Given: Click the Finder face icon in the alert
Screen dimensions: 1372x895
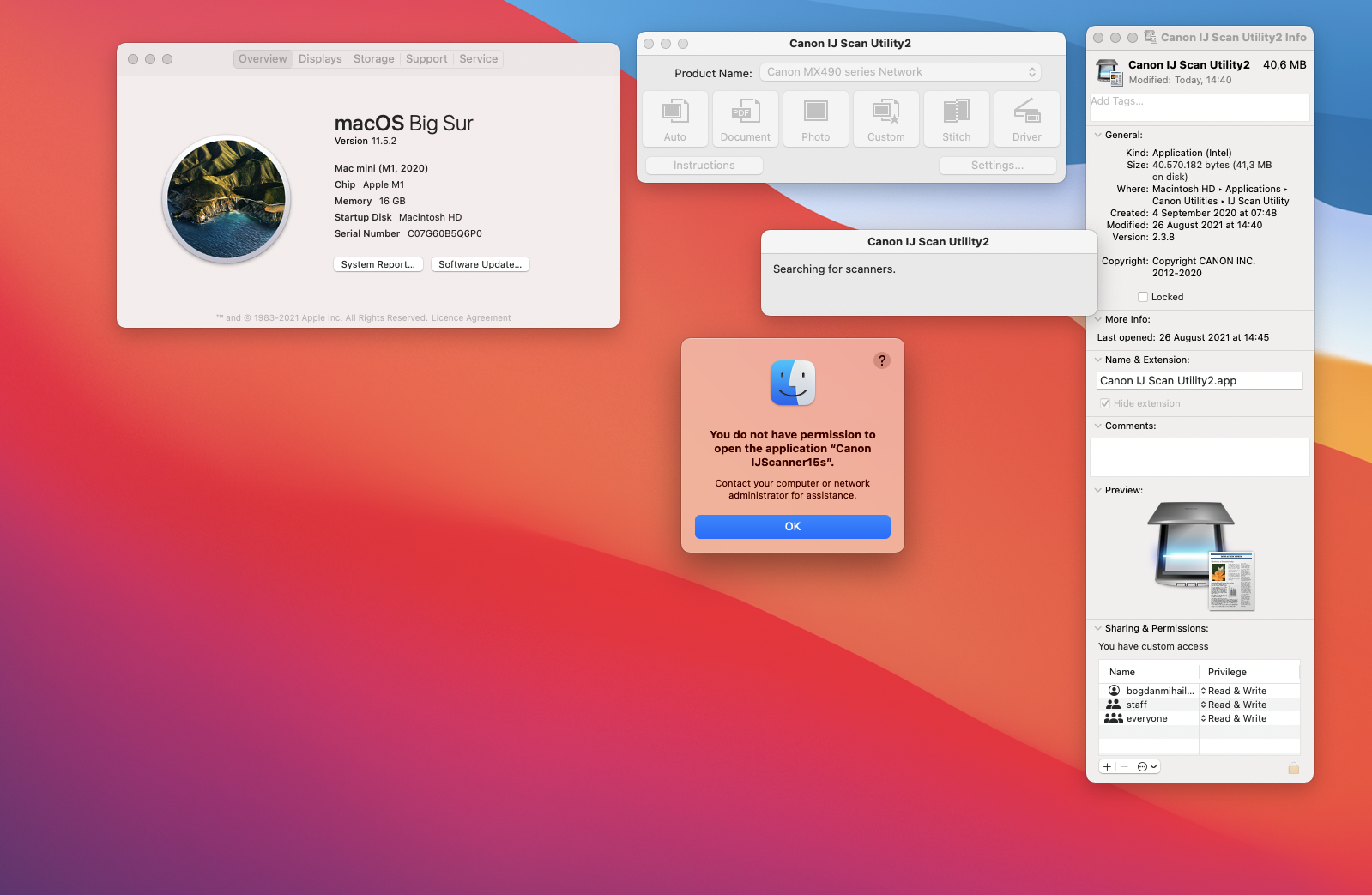Looking at the screenshot, I should point(793,383).
